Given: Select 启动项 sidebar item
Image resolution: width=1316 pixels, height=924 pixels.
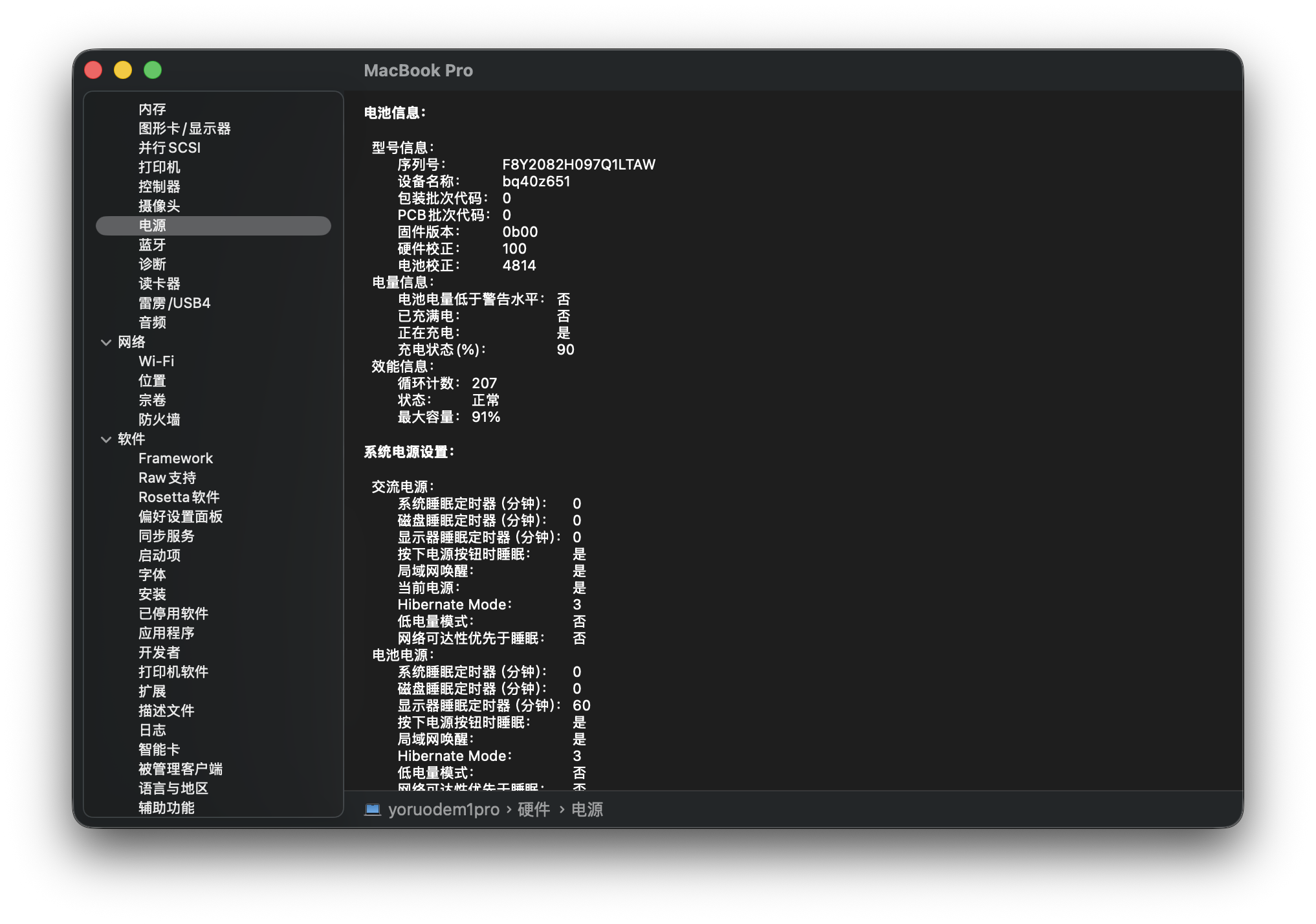Looking at the screenshot, I should coord(159,556).
